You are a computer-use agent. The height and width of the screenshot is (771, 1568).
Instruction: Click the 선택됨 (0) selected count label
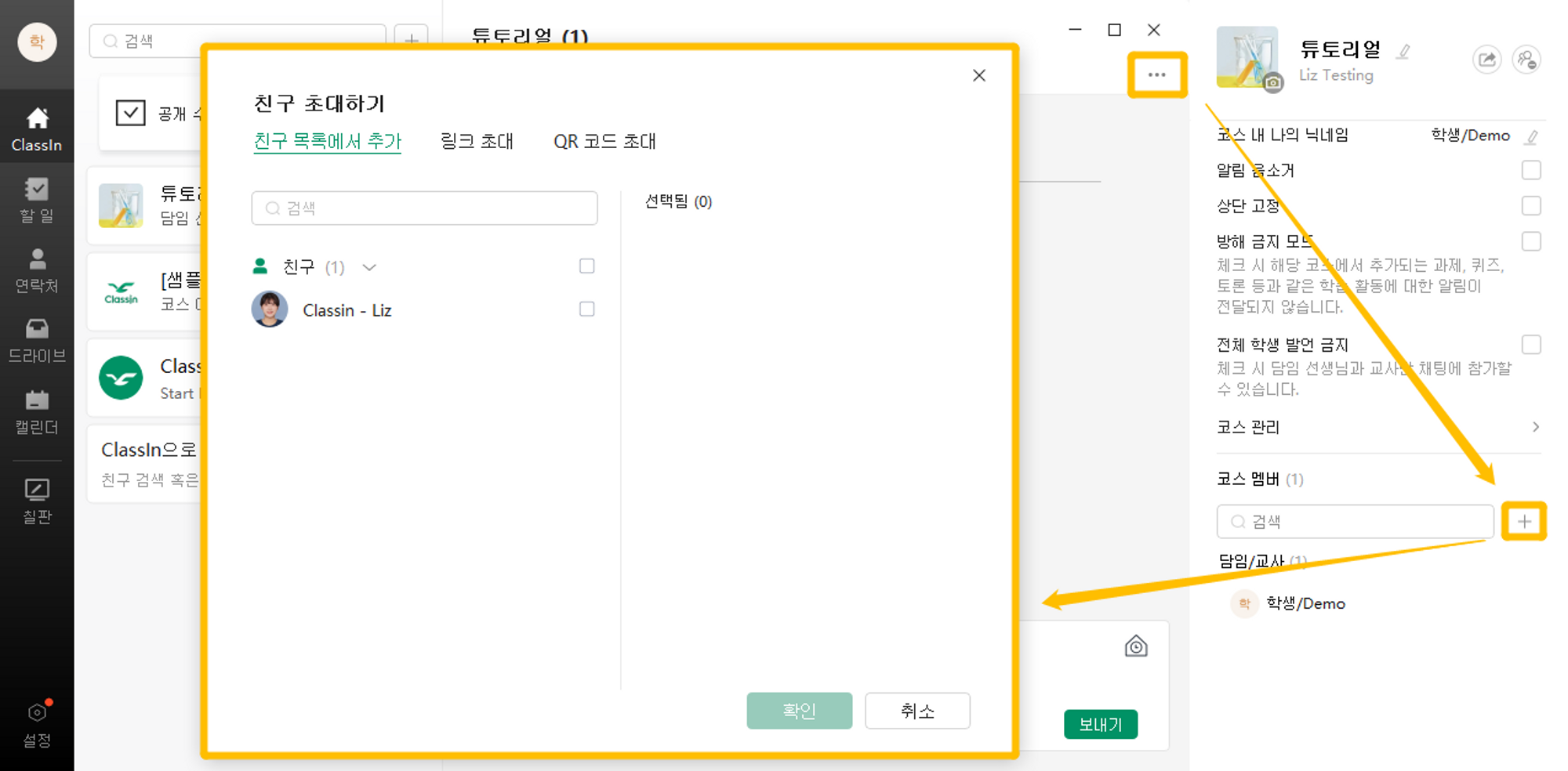tap(678, 201)
